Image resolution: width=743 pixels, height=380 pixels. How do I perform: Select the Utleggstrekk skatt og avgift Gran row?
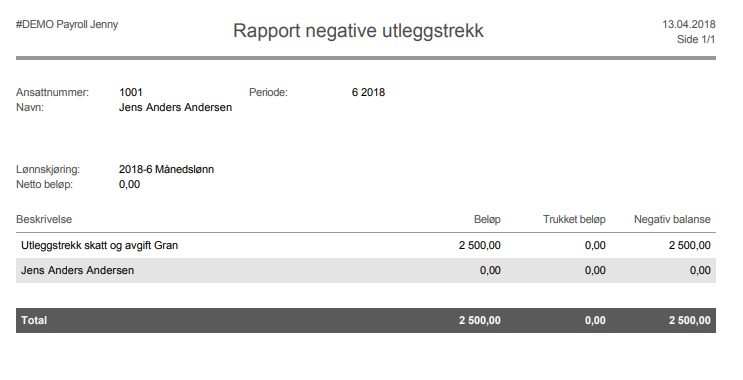[x=366, y=245]
